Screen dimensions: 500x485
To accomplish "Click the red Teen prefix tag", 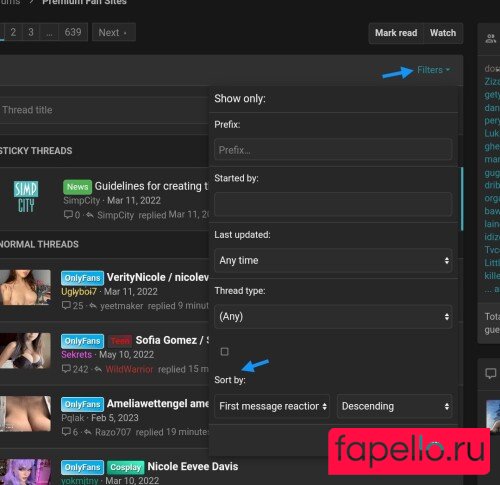I will [120, 341].
